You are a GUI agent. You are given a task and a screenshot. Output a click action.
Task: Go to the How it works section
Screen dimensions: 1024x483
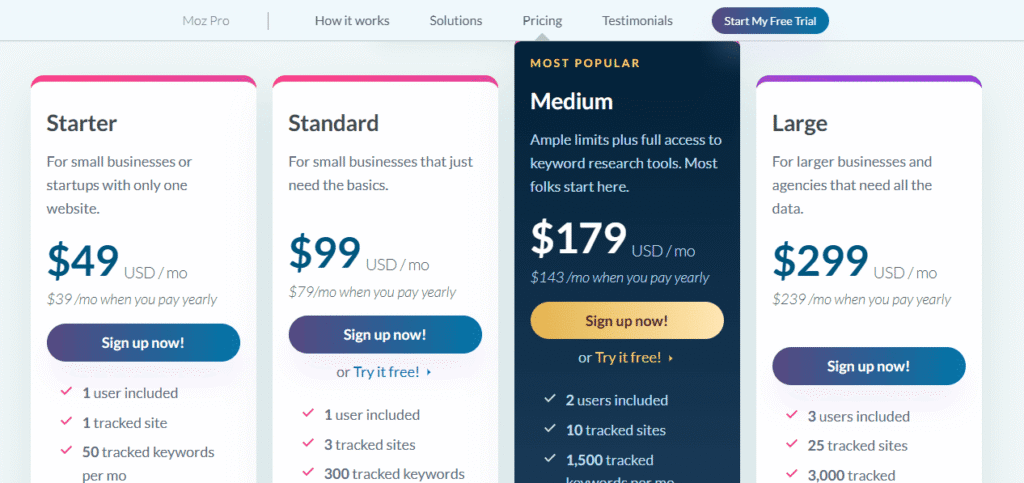pos(352,20)
